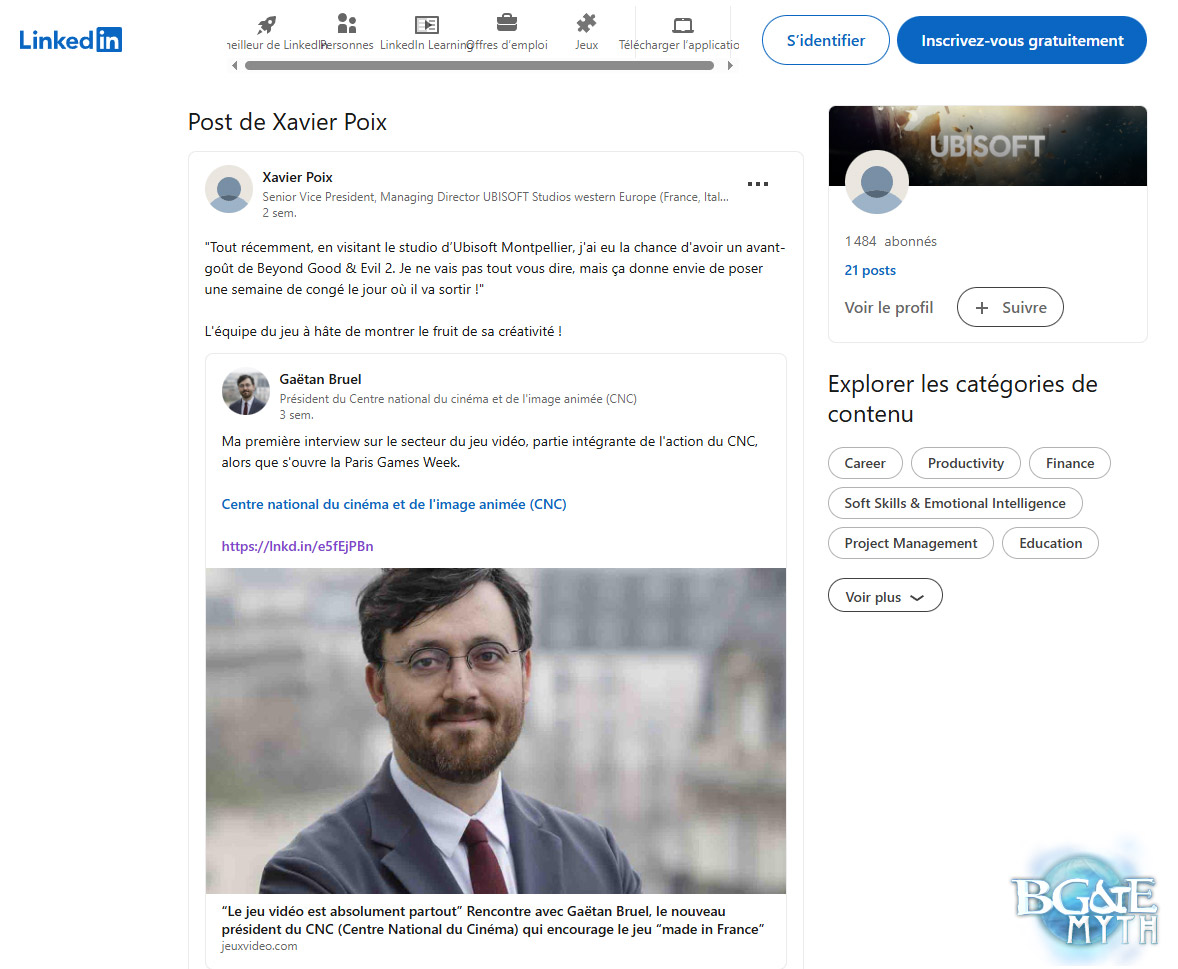This screenshot has width=1178, height=969.
Task: Click Inscrivez-vous gratuitement button
Action: 1021,41
